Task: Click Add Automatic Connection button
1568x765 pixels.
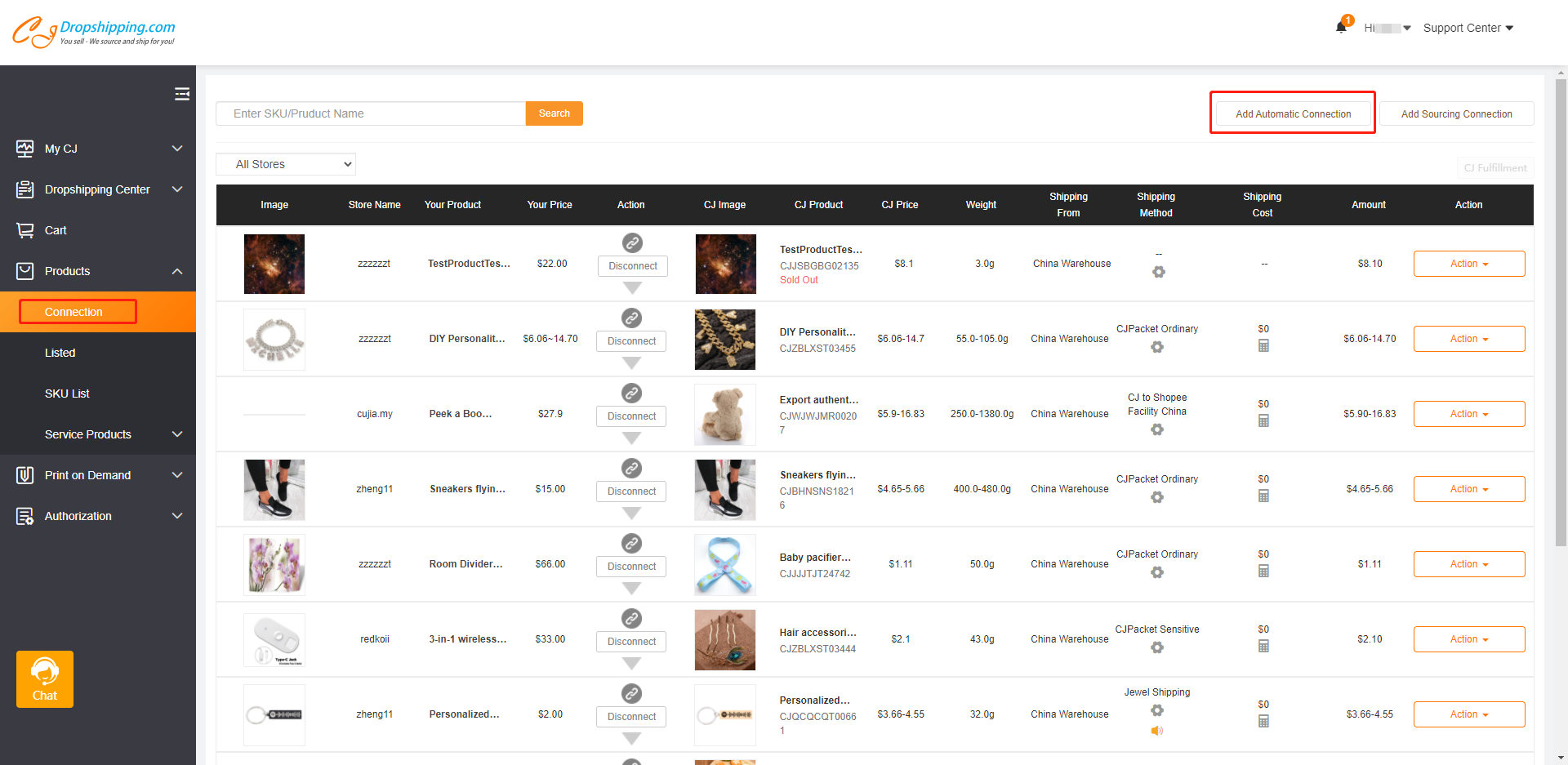Action: 1293,113
